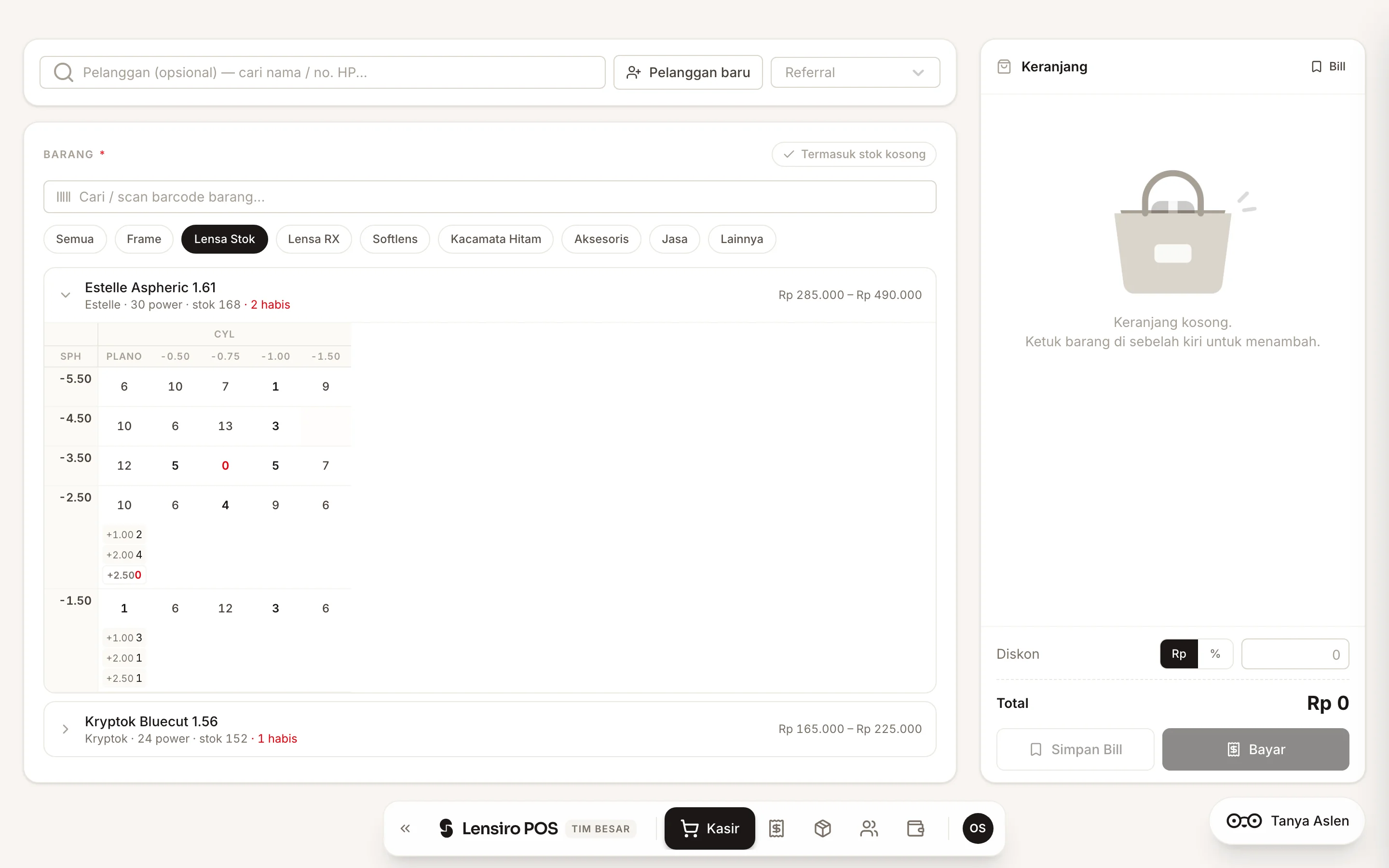Viewport: 1389px width, 868px height.
Task: Select the Lensa RX category tab
Action: [313, 239]
